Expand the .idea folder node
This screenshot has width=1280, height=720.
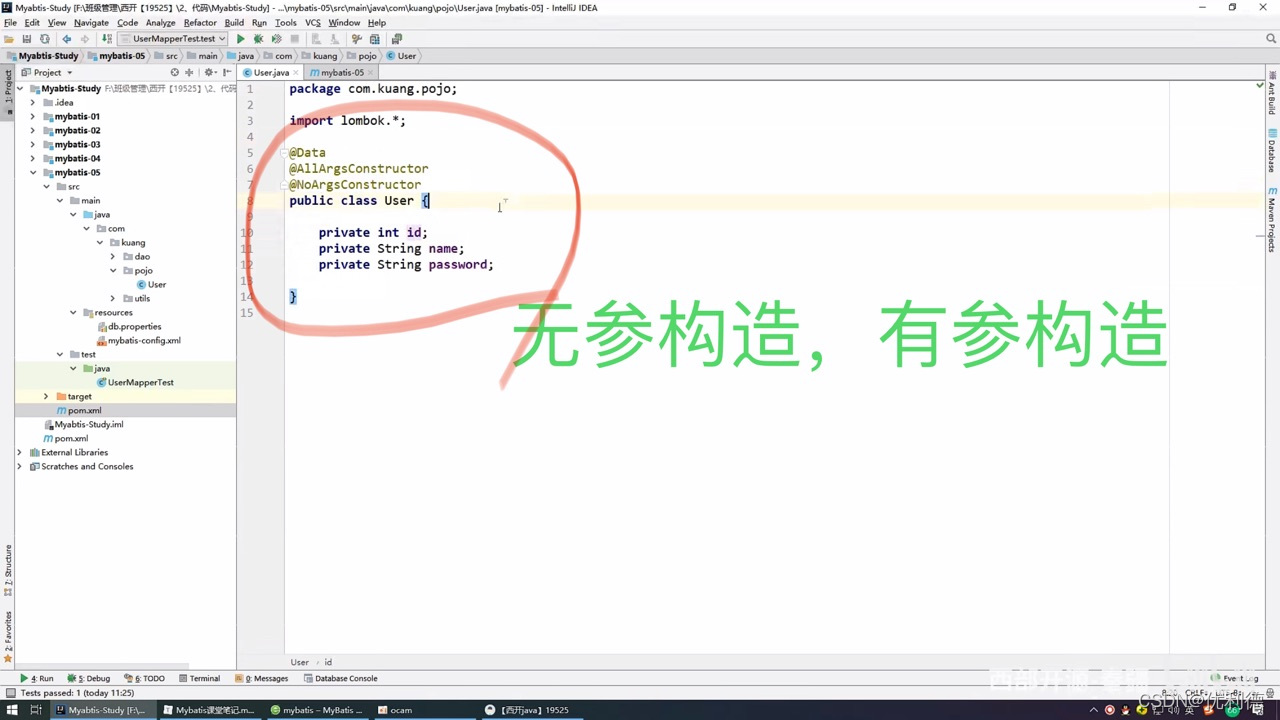pos(33,102)
